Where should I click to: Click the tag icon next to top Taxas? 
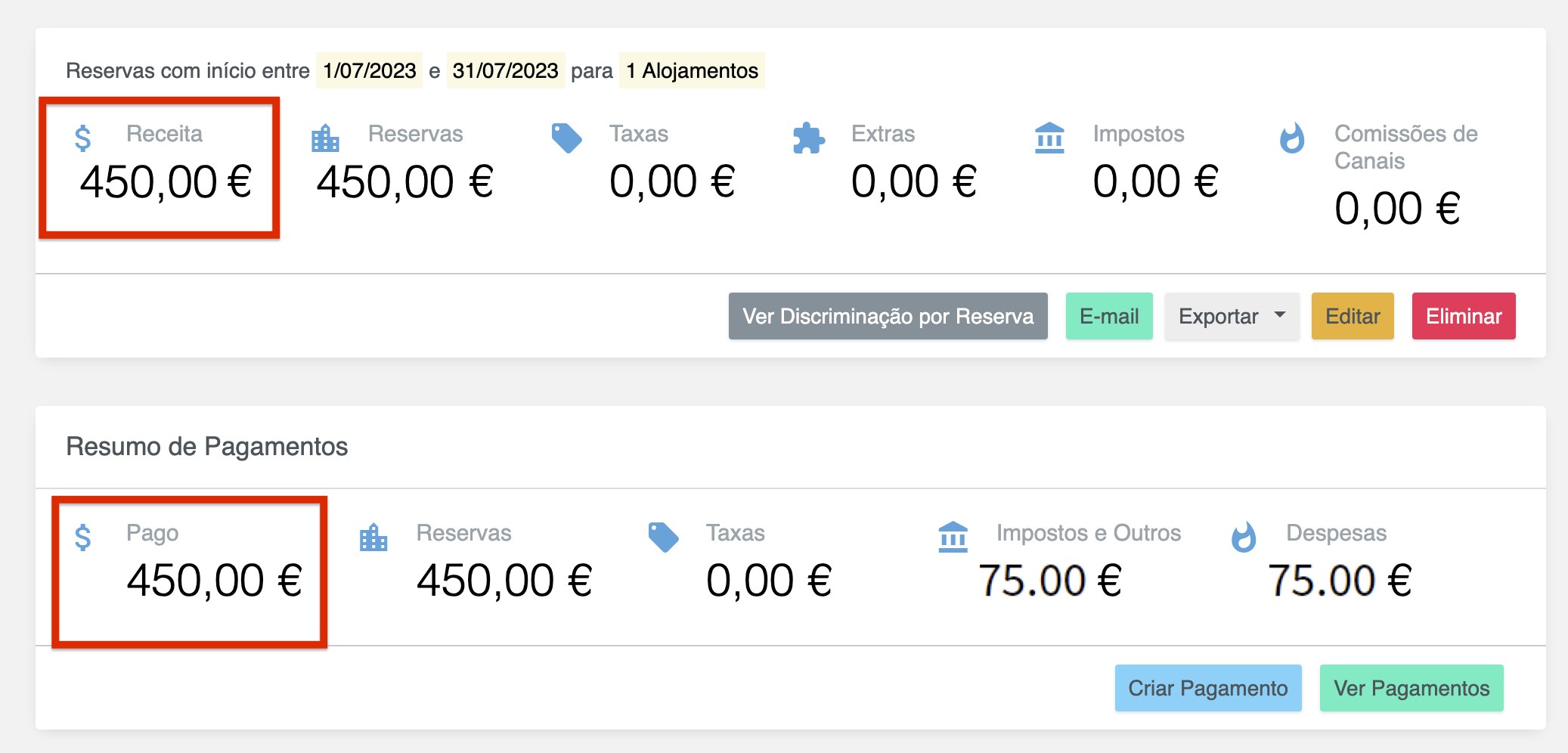(566, 138)
